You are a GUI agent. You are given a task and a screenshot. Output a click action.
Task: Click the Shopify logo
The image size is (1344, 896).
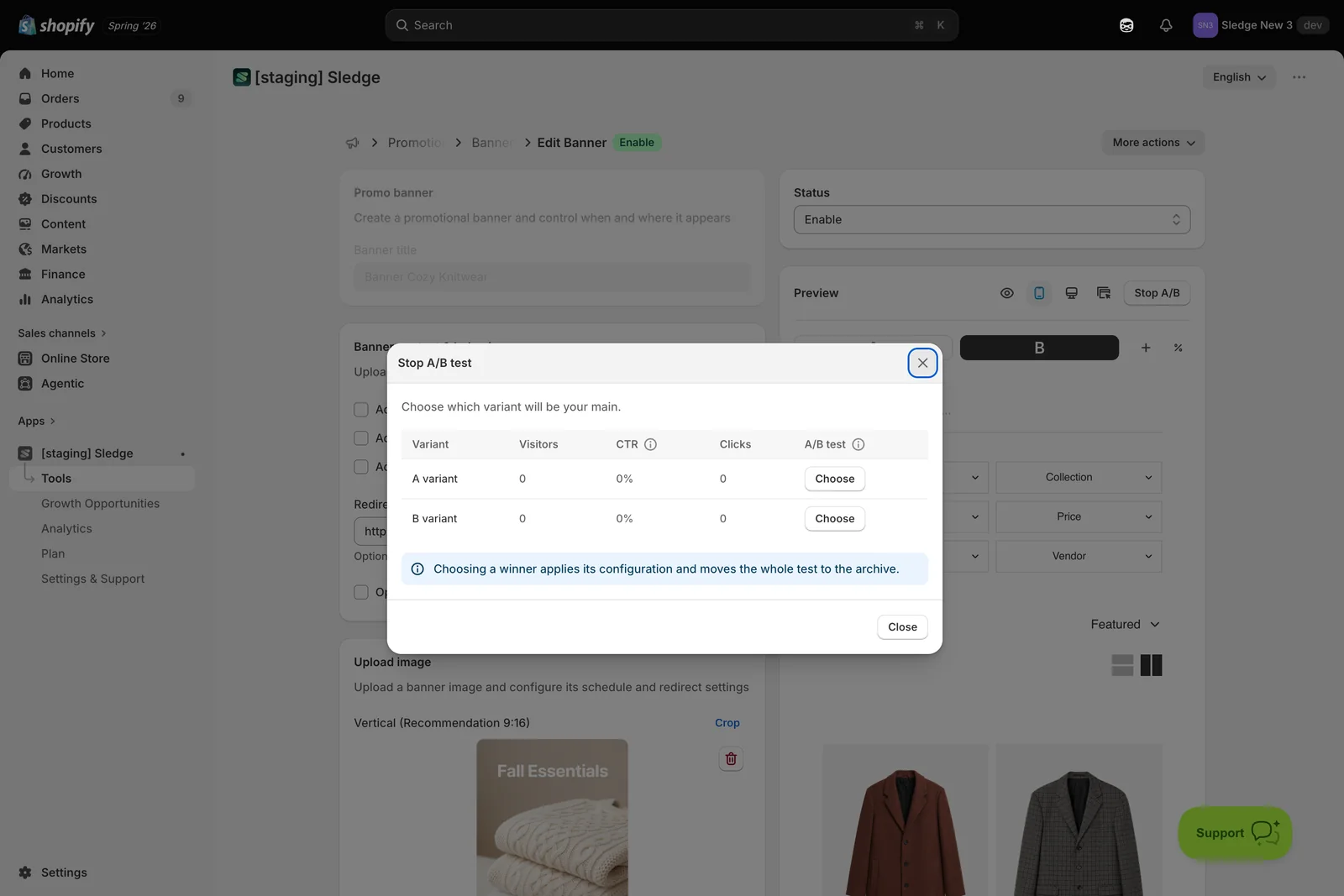56,25
